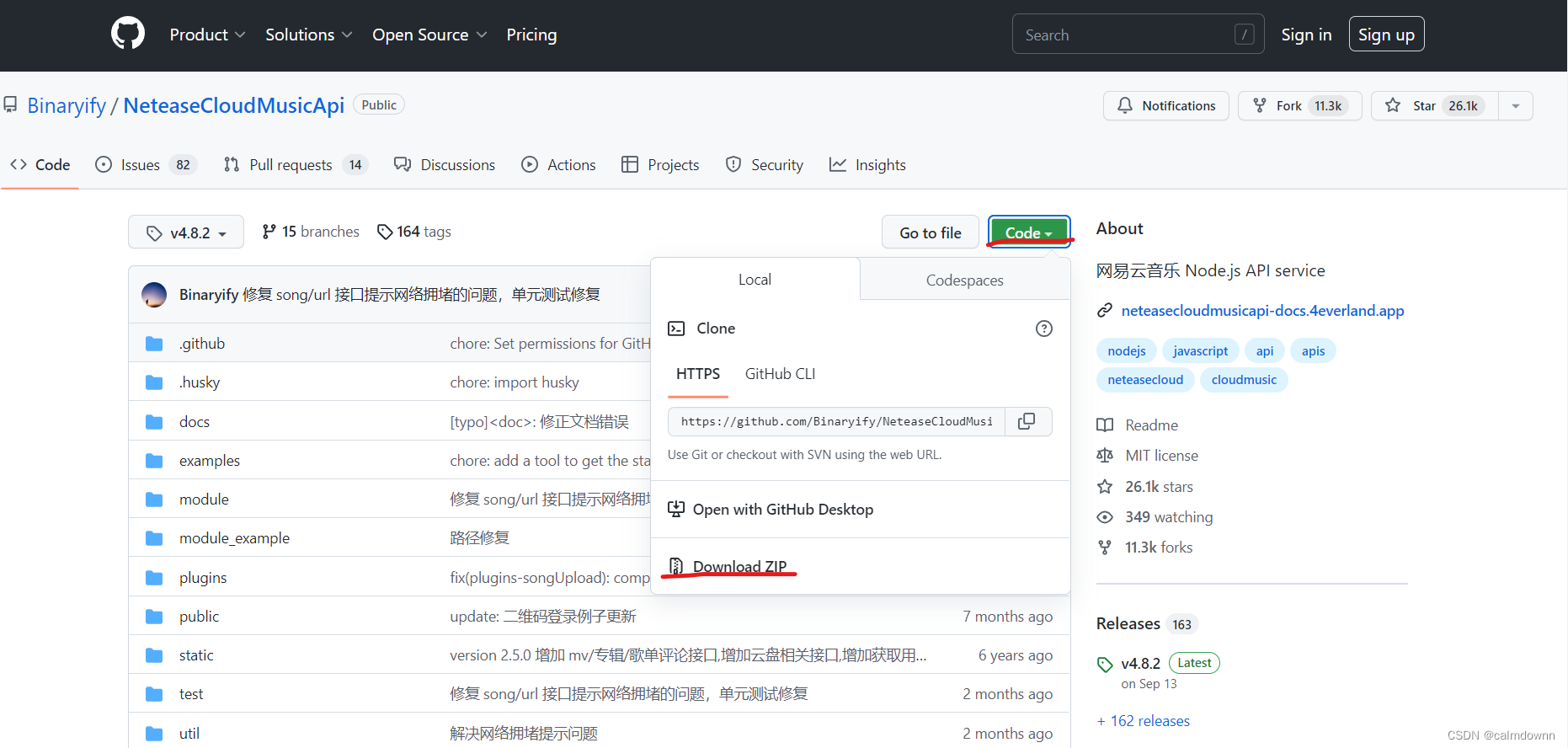Screen dimensions: 1568x748
Task: Click the Go to file button
Action: pos(931,232)
